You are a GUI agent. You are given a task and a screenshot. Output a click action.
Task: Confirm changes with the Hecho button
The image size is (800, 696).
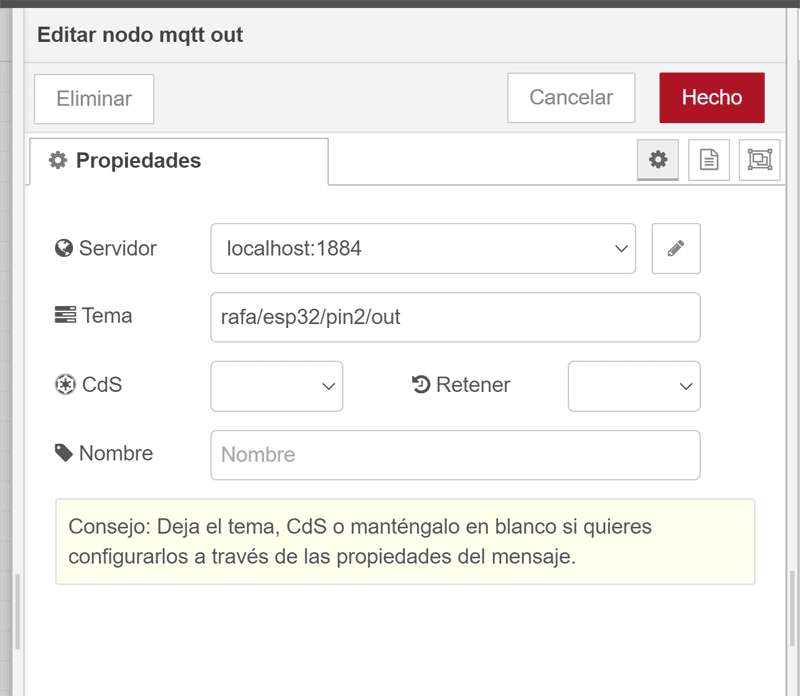point(712,97)
